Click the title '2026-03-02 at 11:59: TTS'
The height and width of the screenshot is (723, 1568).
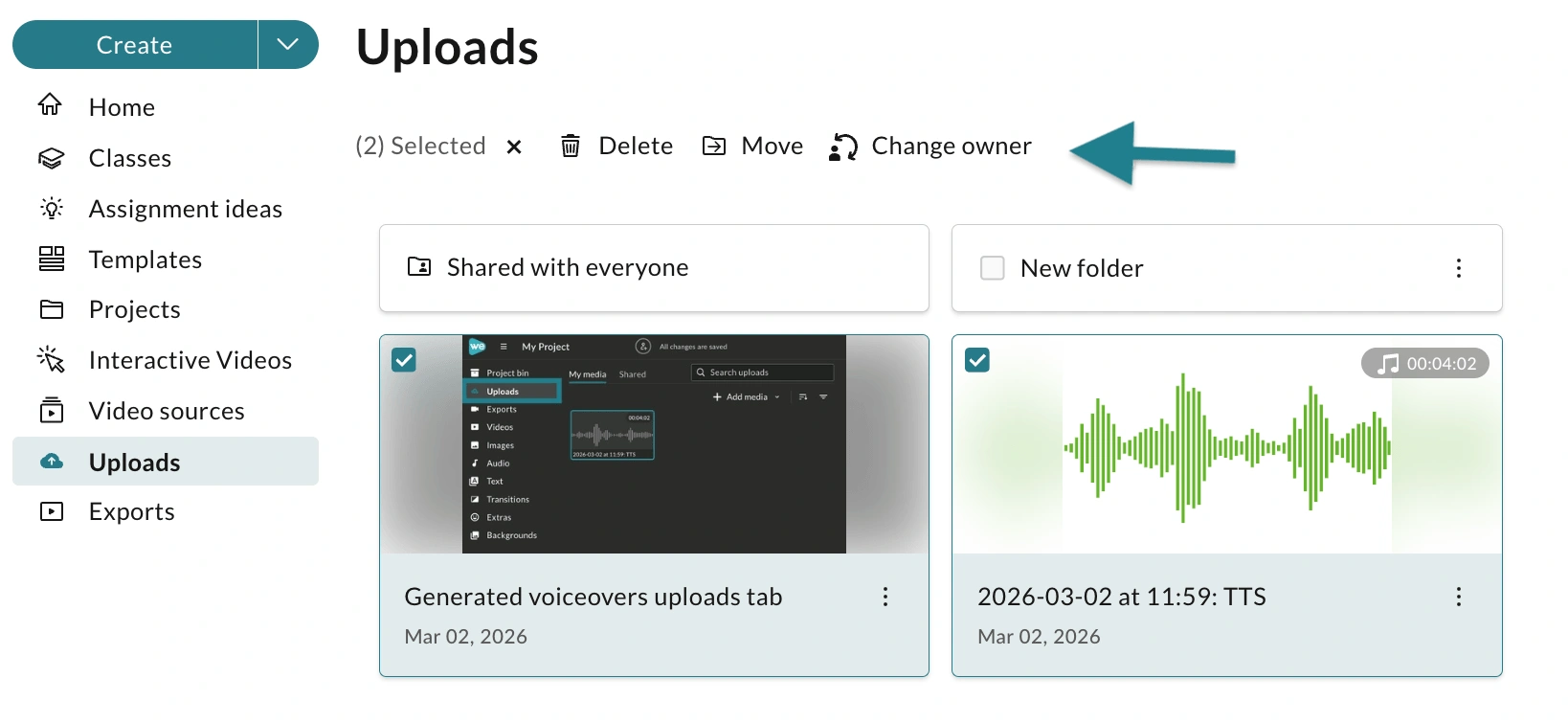(1122, 597)
